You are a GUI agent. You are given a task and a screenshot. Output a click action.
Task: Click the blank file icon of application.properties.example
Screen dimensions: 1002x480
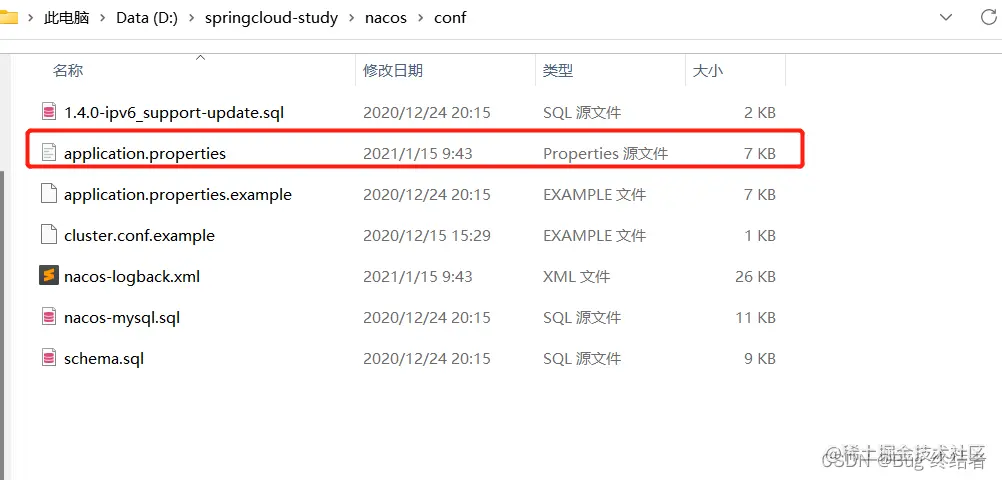click(49, 194)
